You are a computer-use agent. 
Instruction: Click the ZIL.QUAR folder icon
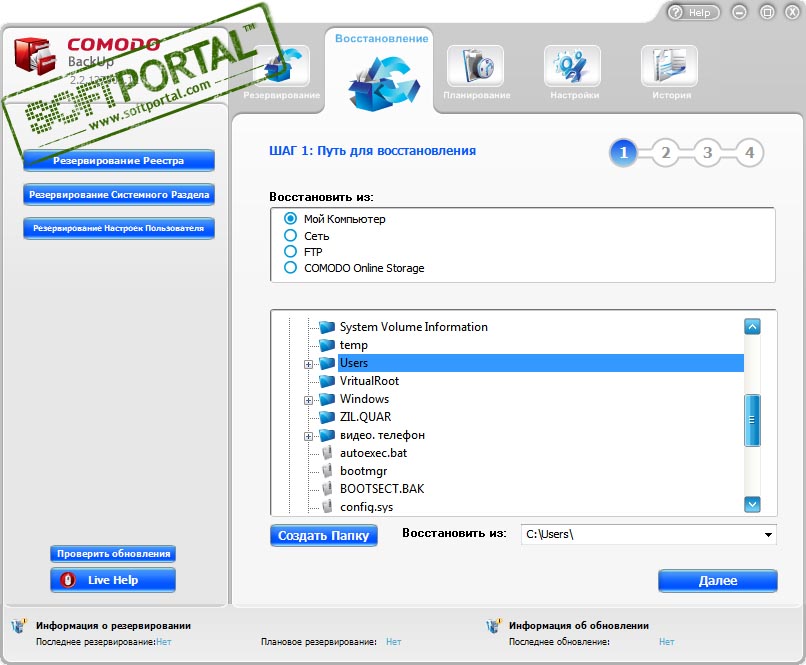pos(327,417)
